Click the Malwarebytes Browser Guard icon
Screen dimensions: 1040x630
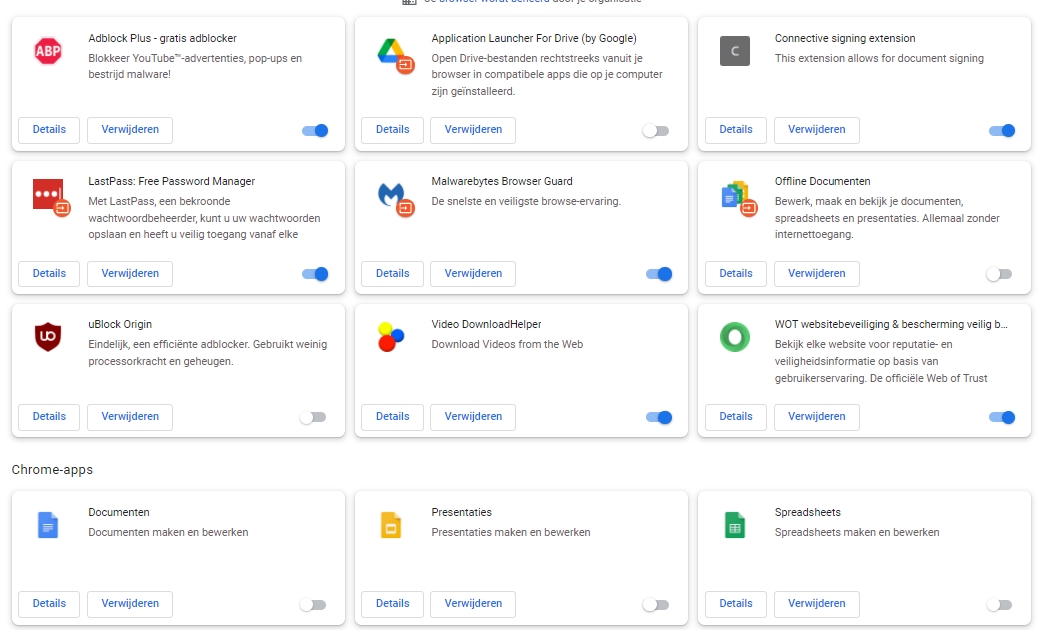(391, 194)
